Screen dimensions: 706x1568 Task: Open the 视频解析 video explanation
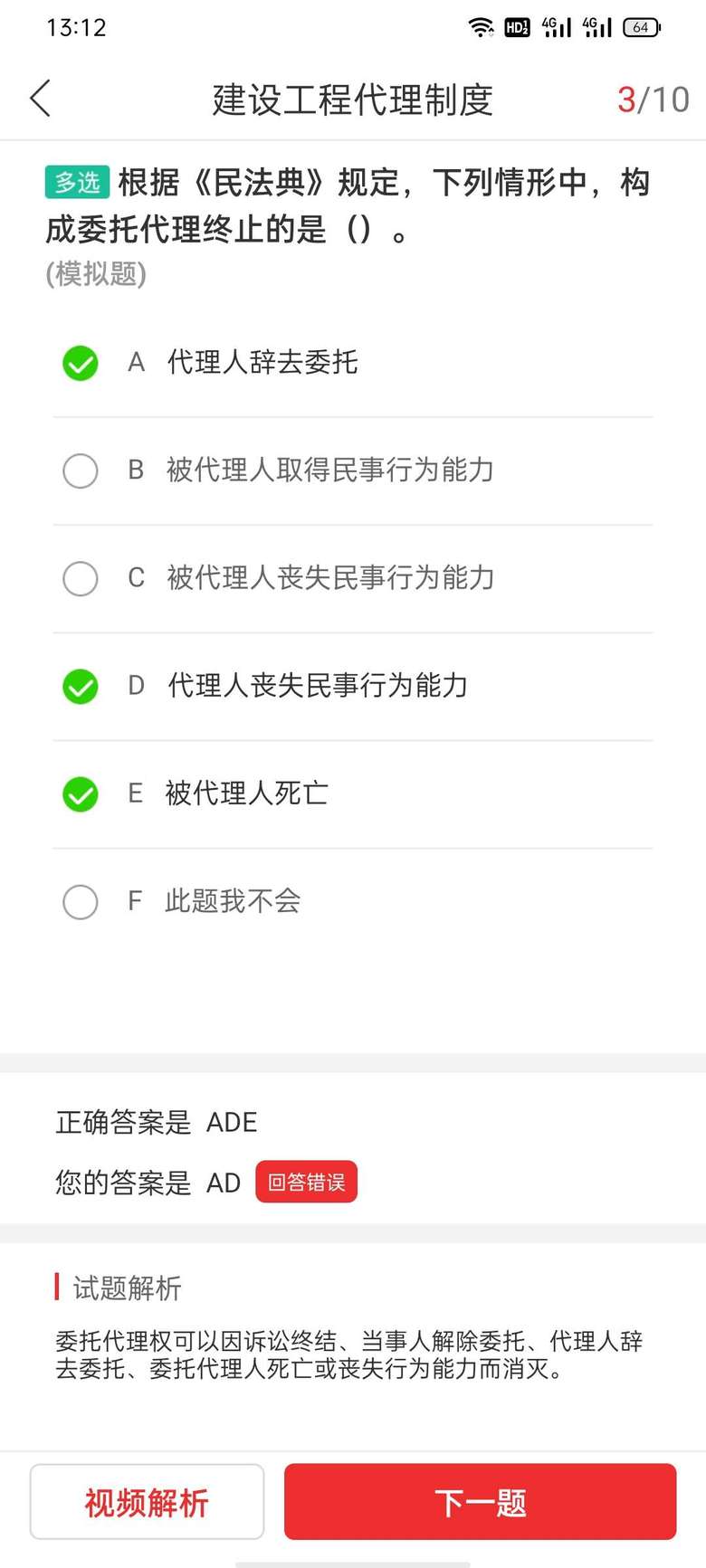147,1502
